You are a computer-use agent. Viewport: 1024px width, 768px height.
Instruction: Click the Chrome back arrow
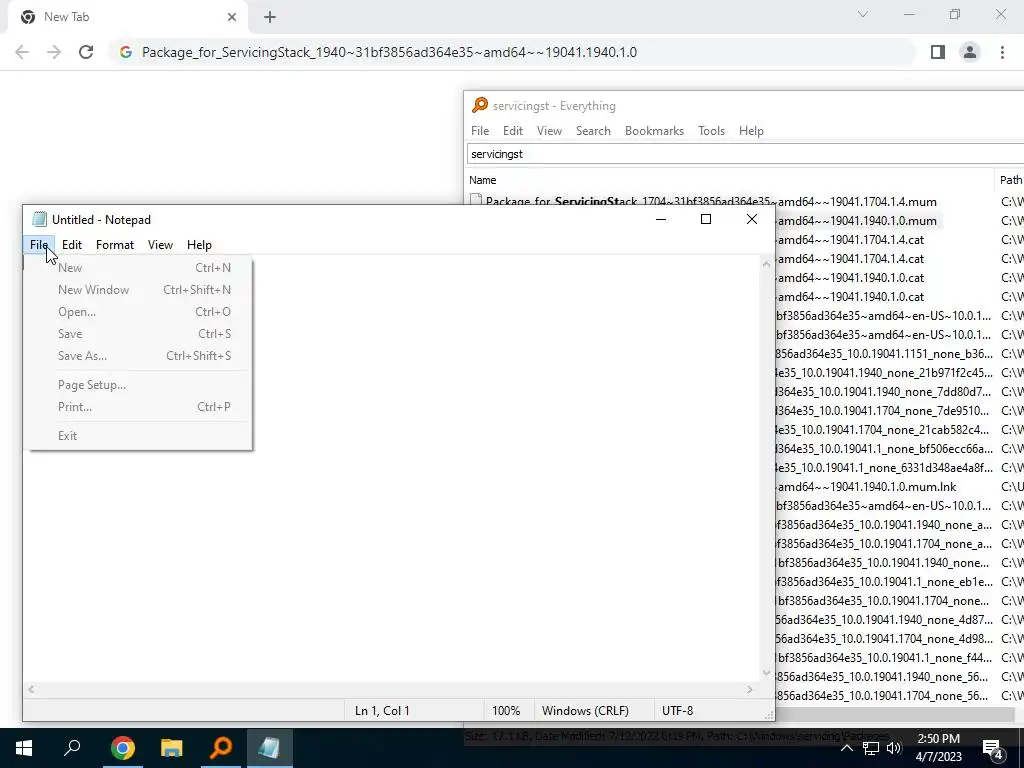click(x=22, y=52)
